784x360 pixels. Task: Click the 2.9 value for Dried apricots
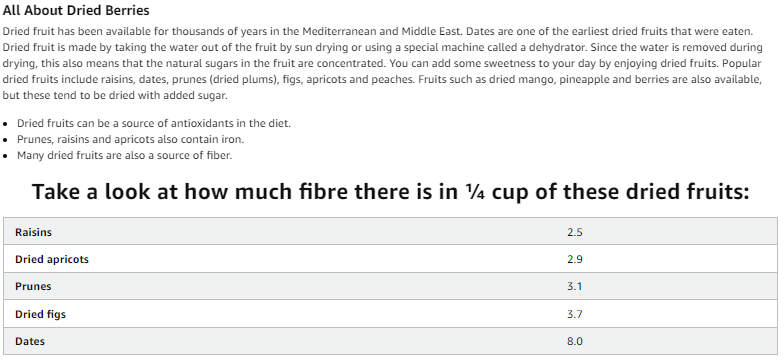(x=574, y=260)
